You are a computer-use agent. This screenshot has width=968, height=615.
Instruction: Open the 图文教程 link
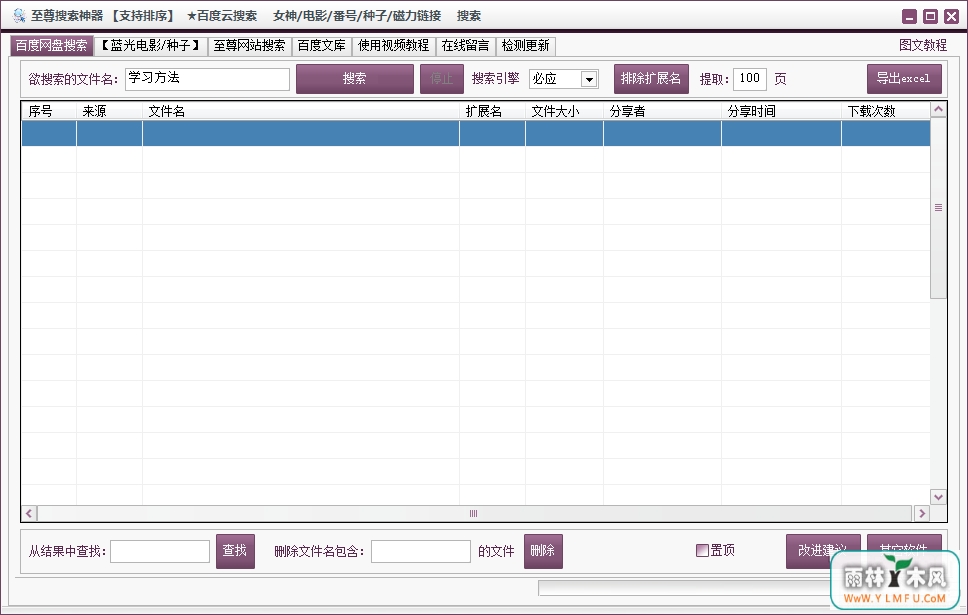[x=923, y=45]
